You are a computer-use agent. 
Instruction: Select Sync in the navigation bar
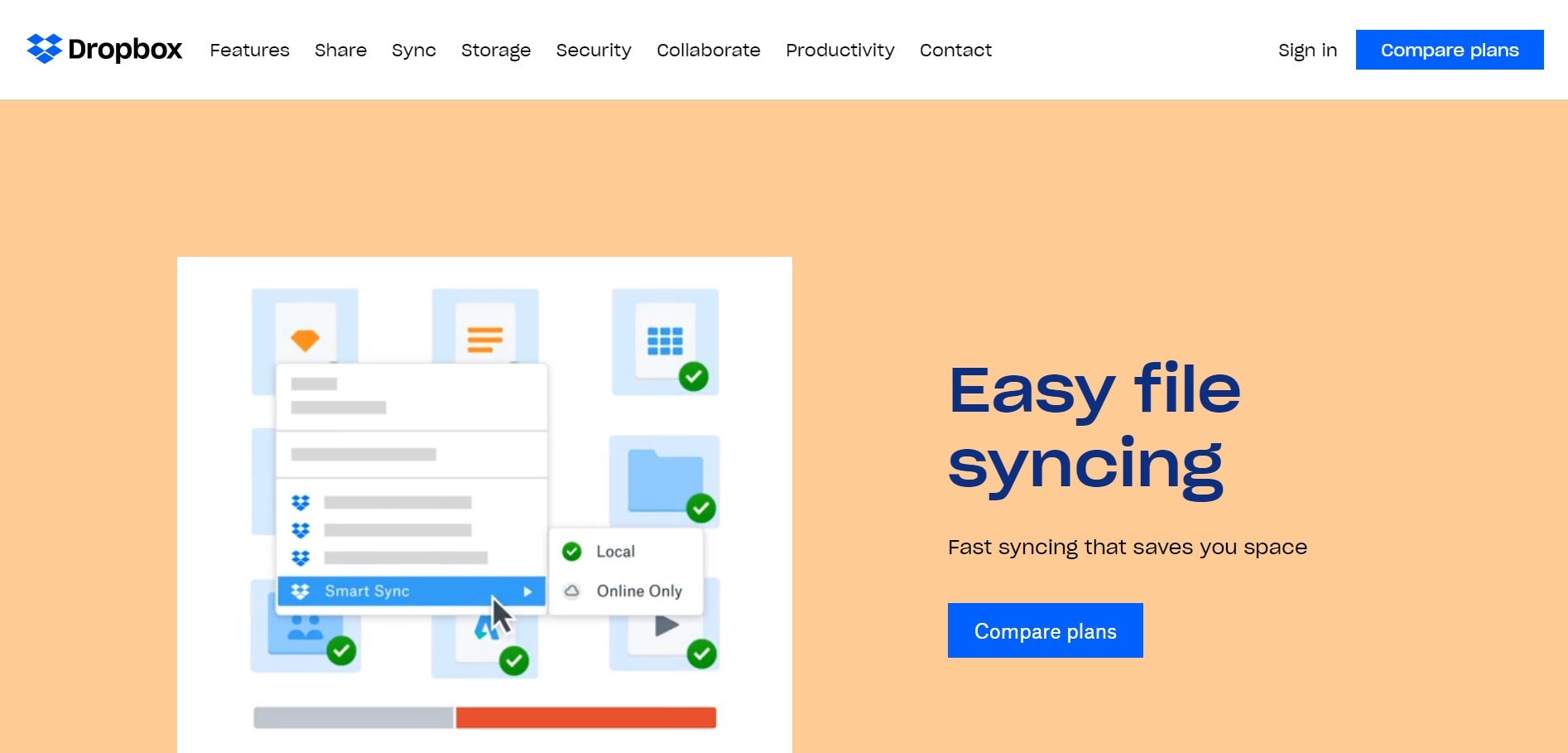click(x=413, y=51)
